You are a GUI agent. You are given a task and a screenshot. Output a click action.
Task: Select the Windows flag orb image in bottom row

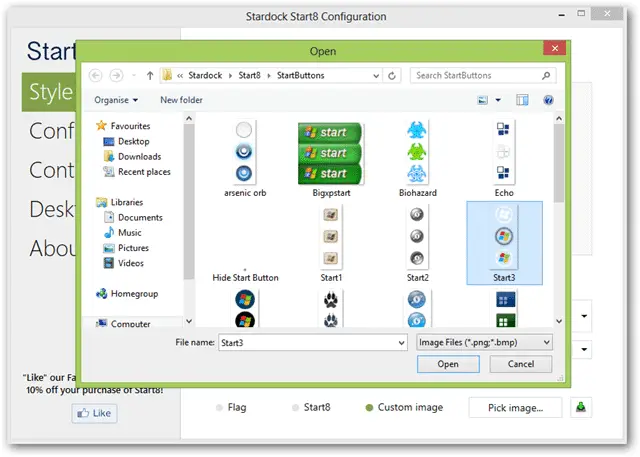pyautogui.click(x=245, y=309)
